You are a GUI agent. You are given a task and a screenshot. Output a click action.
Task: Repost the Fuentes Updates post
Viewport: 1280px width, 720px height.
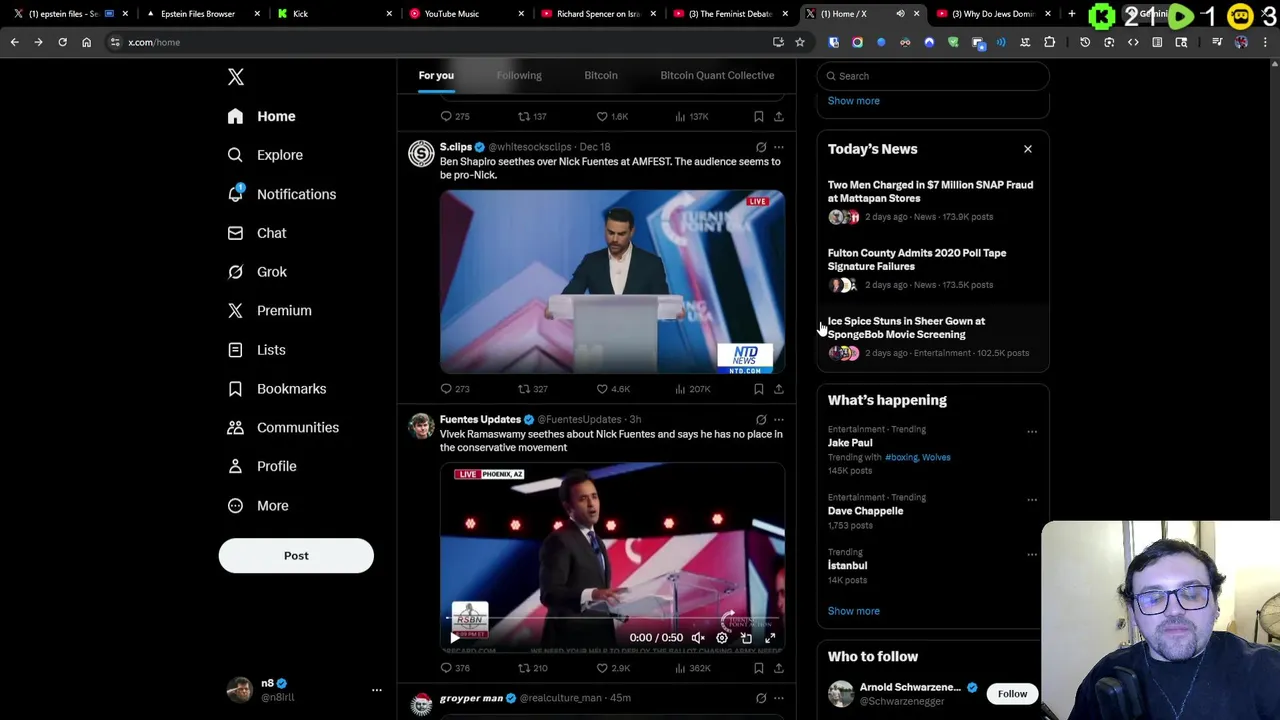point(532,668)
